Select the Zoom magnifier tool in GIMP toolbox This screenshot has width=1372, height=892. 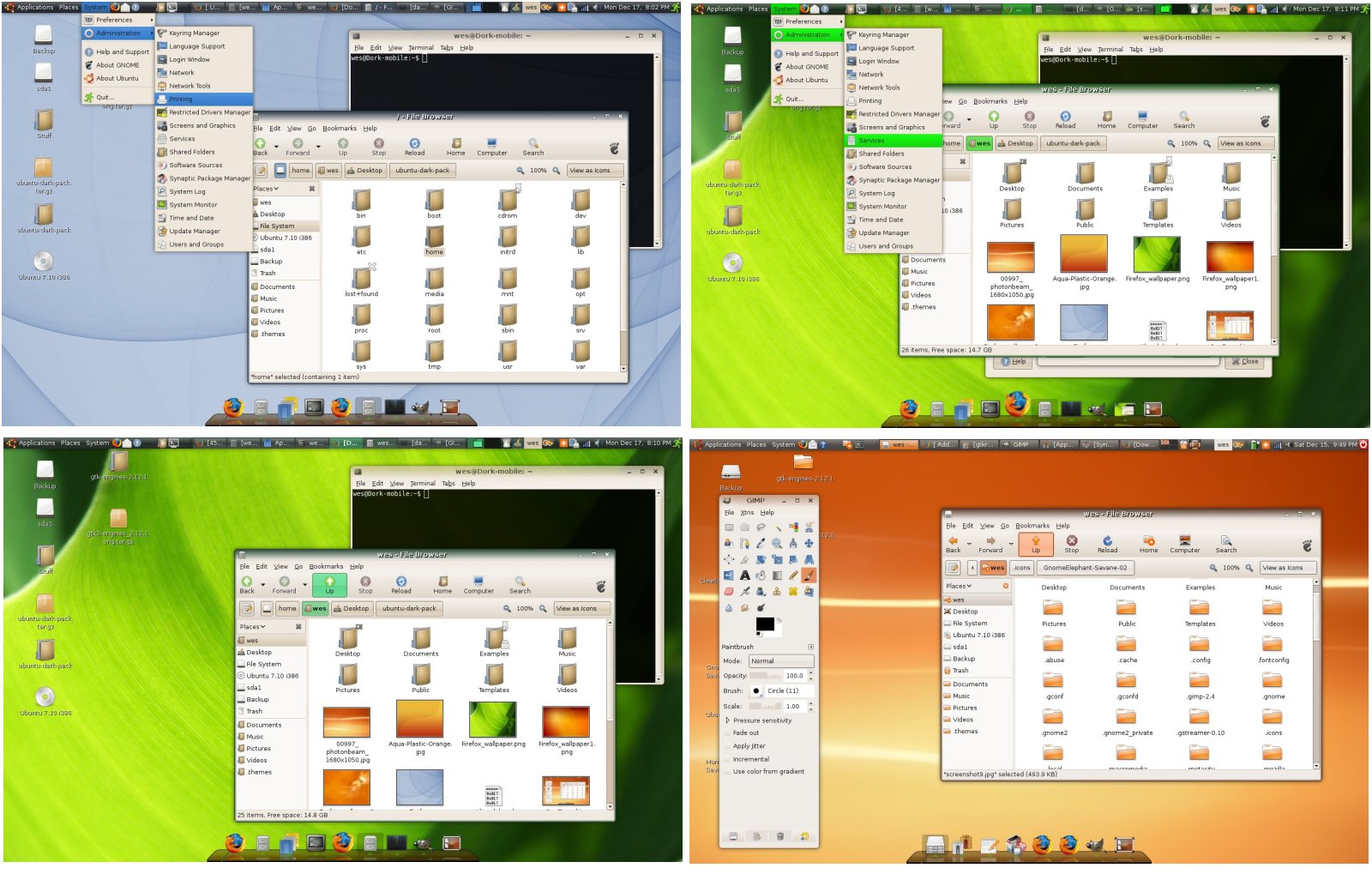click(x=777, y=543)
